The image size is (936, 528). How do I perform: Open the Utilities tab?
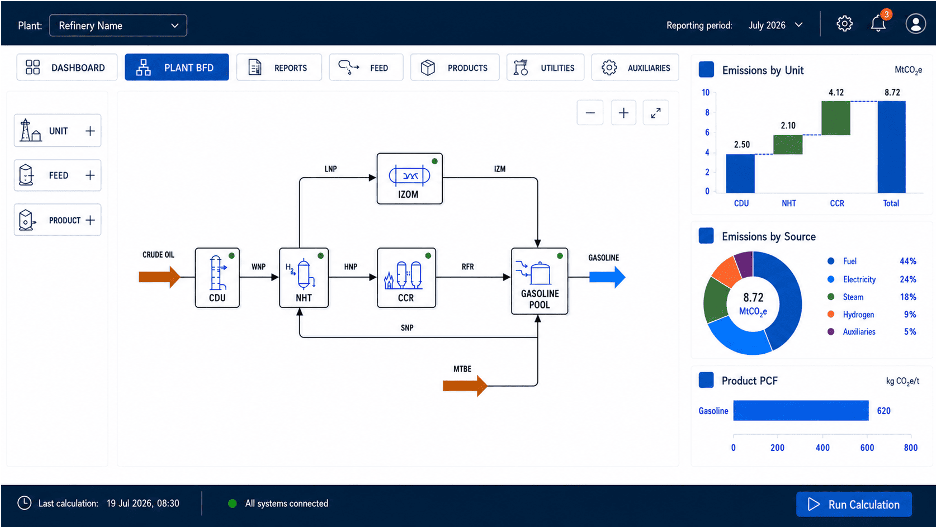pyautogui.click(x=545, y=67)
